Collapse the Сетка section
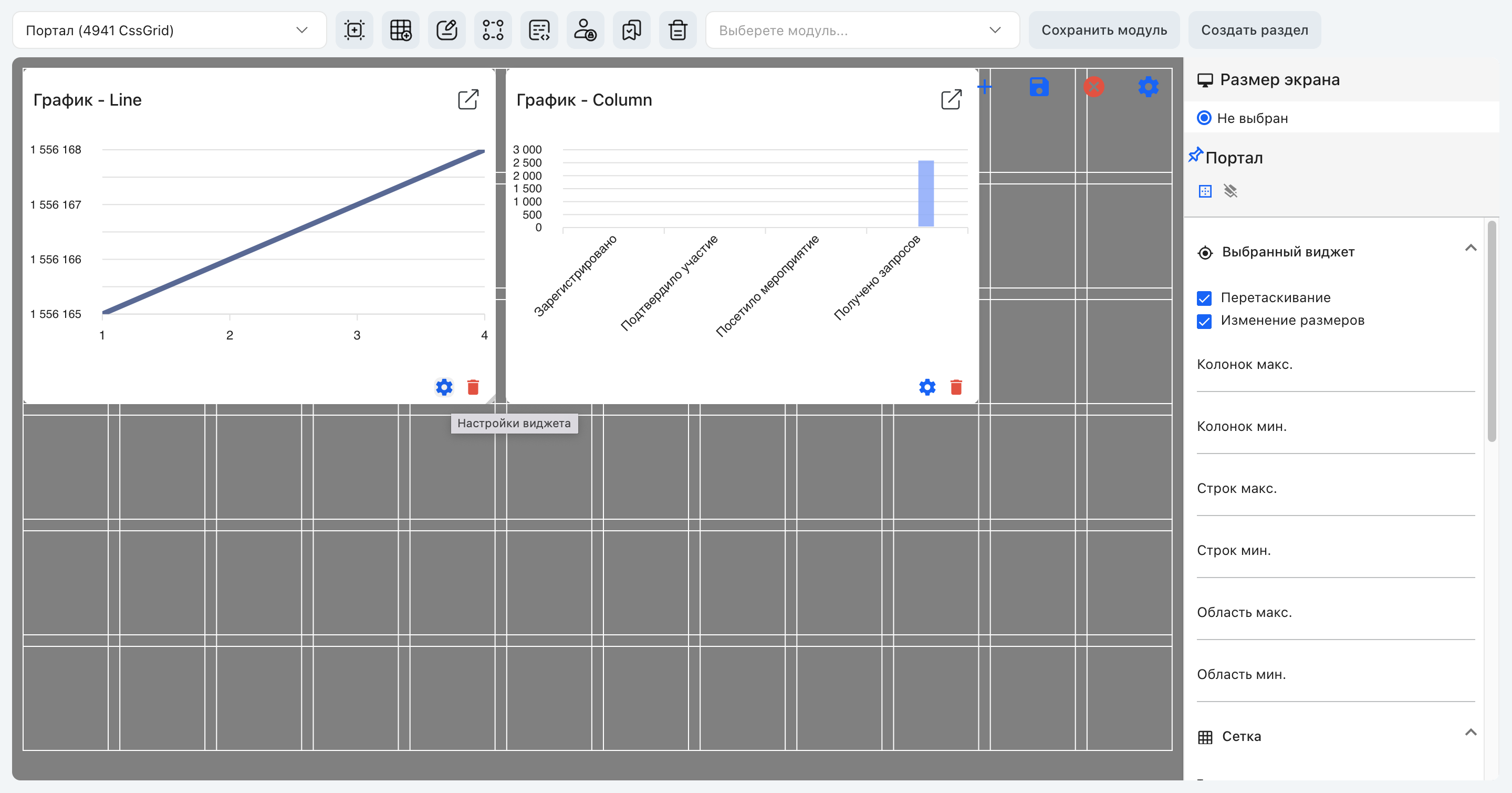1512x793 pixels. pos(1471,733)
